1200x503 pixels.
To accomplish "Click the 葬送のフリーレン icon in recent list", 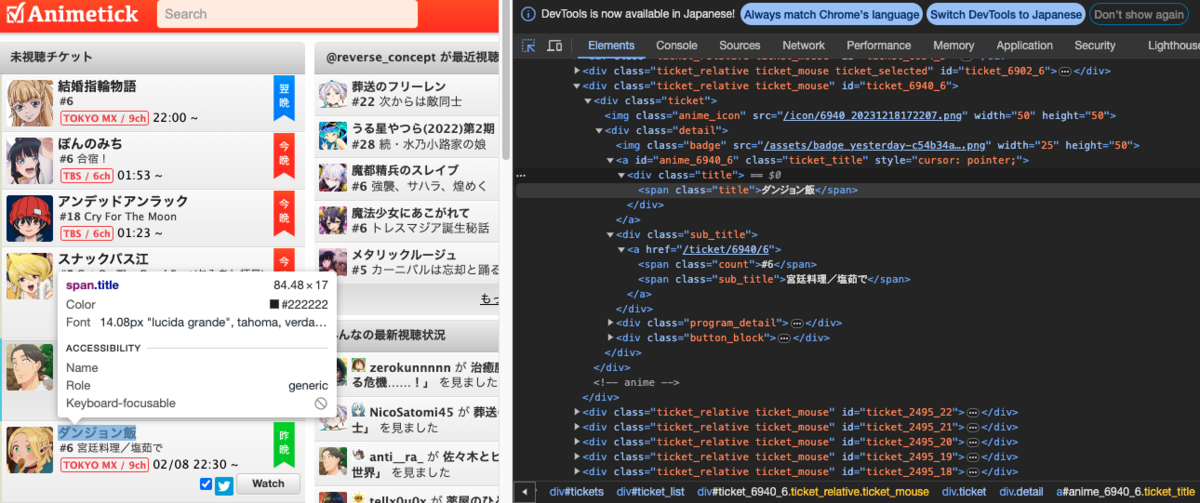I will point(332,94).
